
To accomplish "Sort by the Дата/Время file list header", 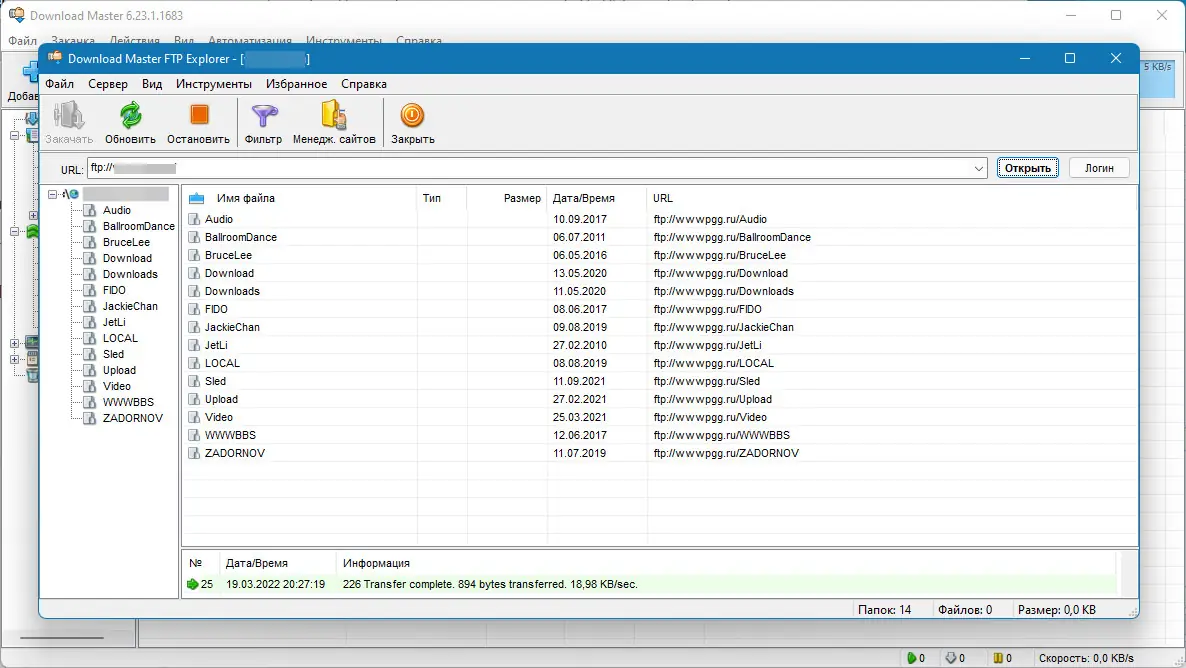I will tap(584, 198).
